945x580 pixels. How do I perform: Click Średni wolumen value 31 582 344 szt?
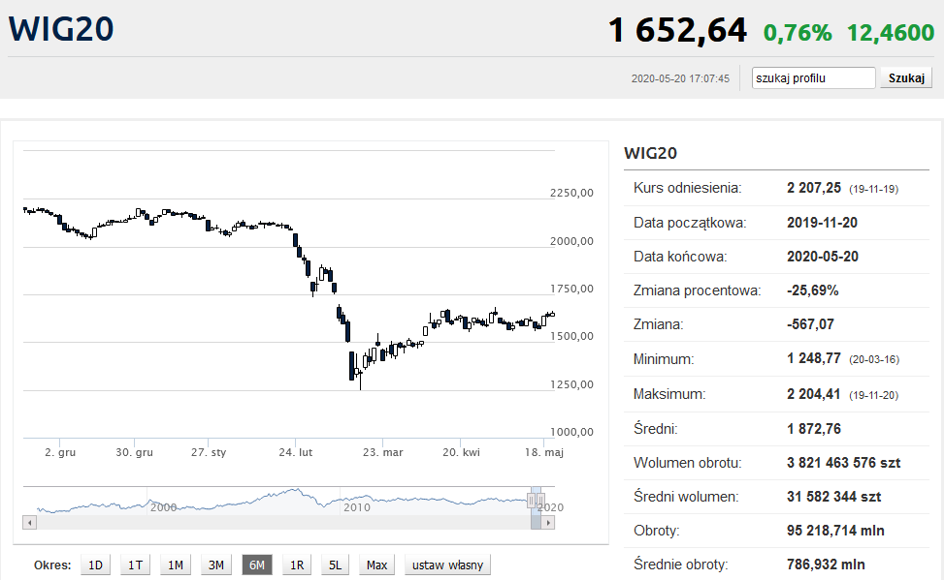pyautogui.click(x=834, y=497)
